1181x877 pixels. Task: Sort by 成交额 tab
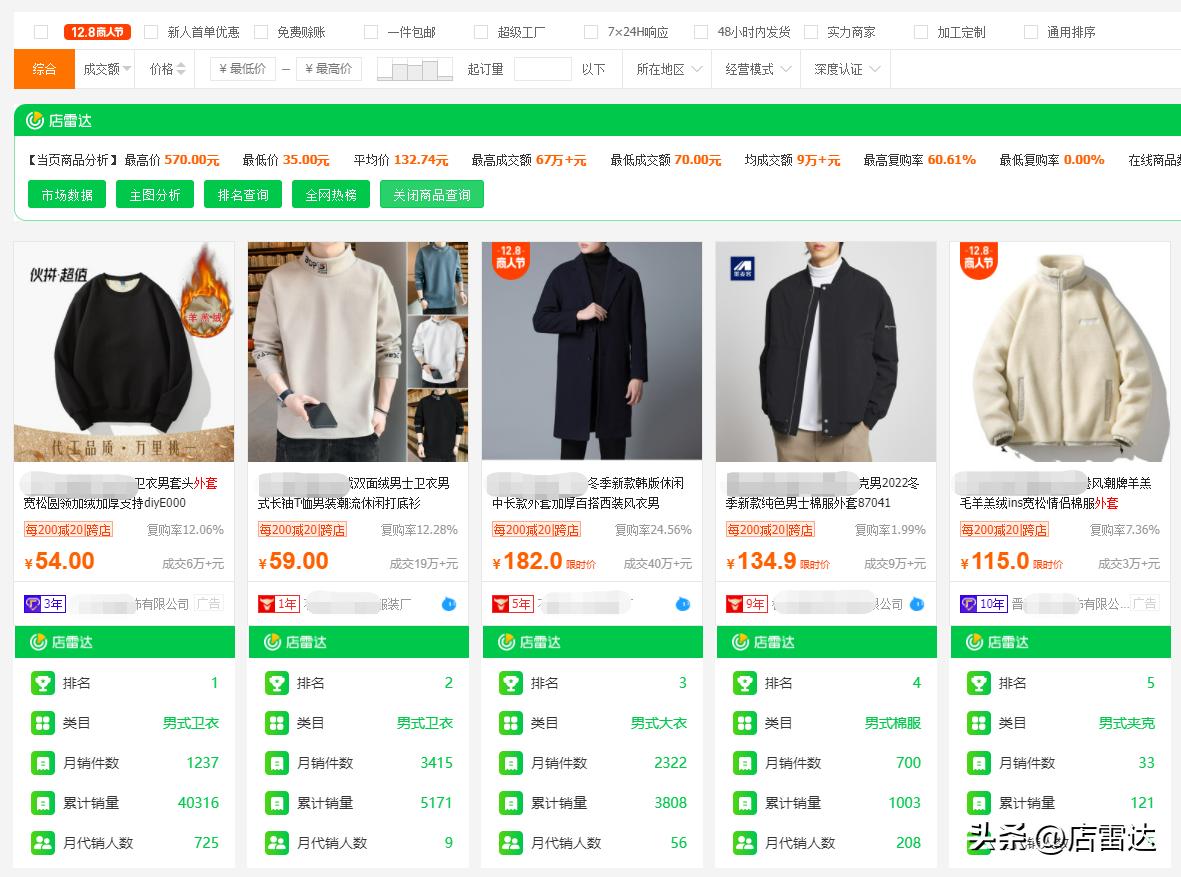[x=105, y=69]
